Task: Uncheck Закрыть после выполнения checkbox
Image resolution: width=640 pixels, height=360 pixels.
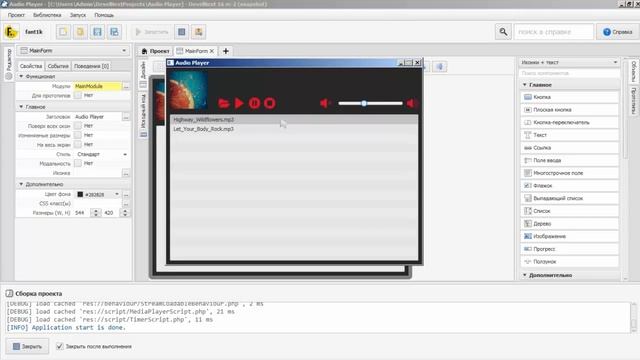Action: [x=60, y=346]
